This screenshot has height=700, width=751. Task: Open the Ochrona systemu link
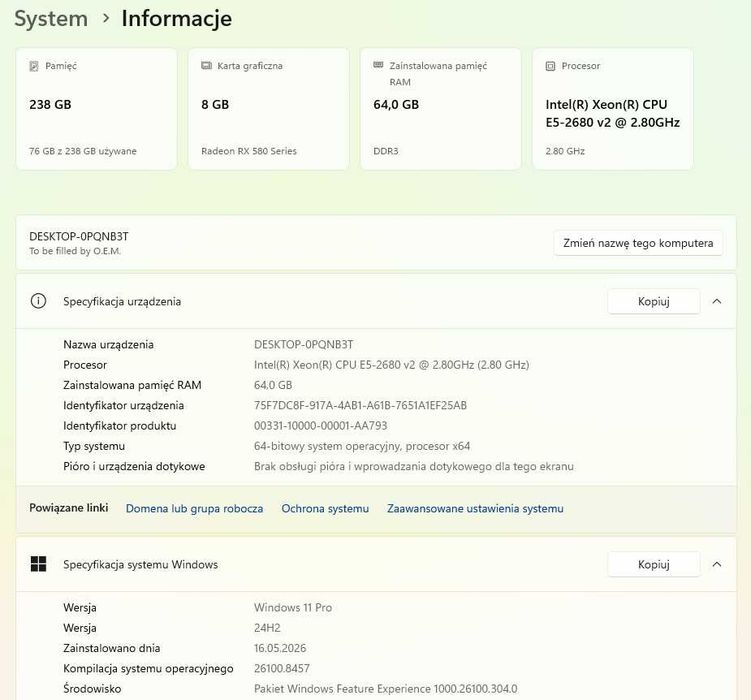325,508
